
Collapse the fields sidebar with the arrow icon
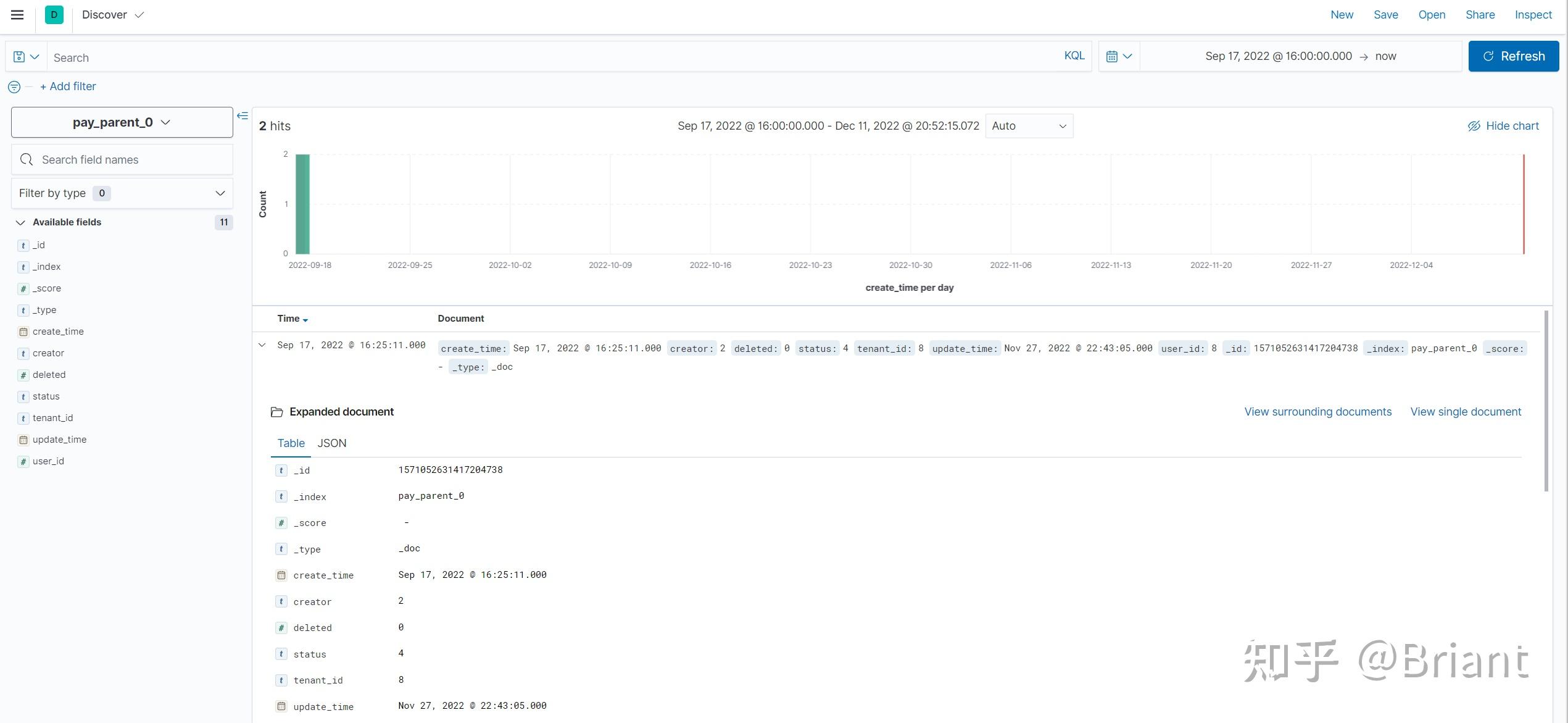(x=243, y=115)
